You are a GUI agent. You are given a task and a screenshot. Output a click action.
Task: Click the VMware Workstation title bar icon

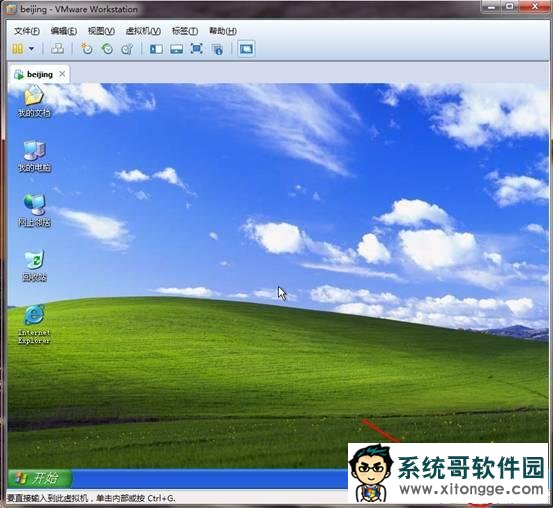tap(11, 10)
